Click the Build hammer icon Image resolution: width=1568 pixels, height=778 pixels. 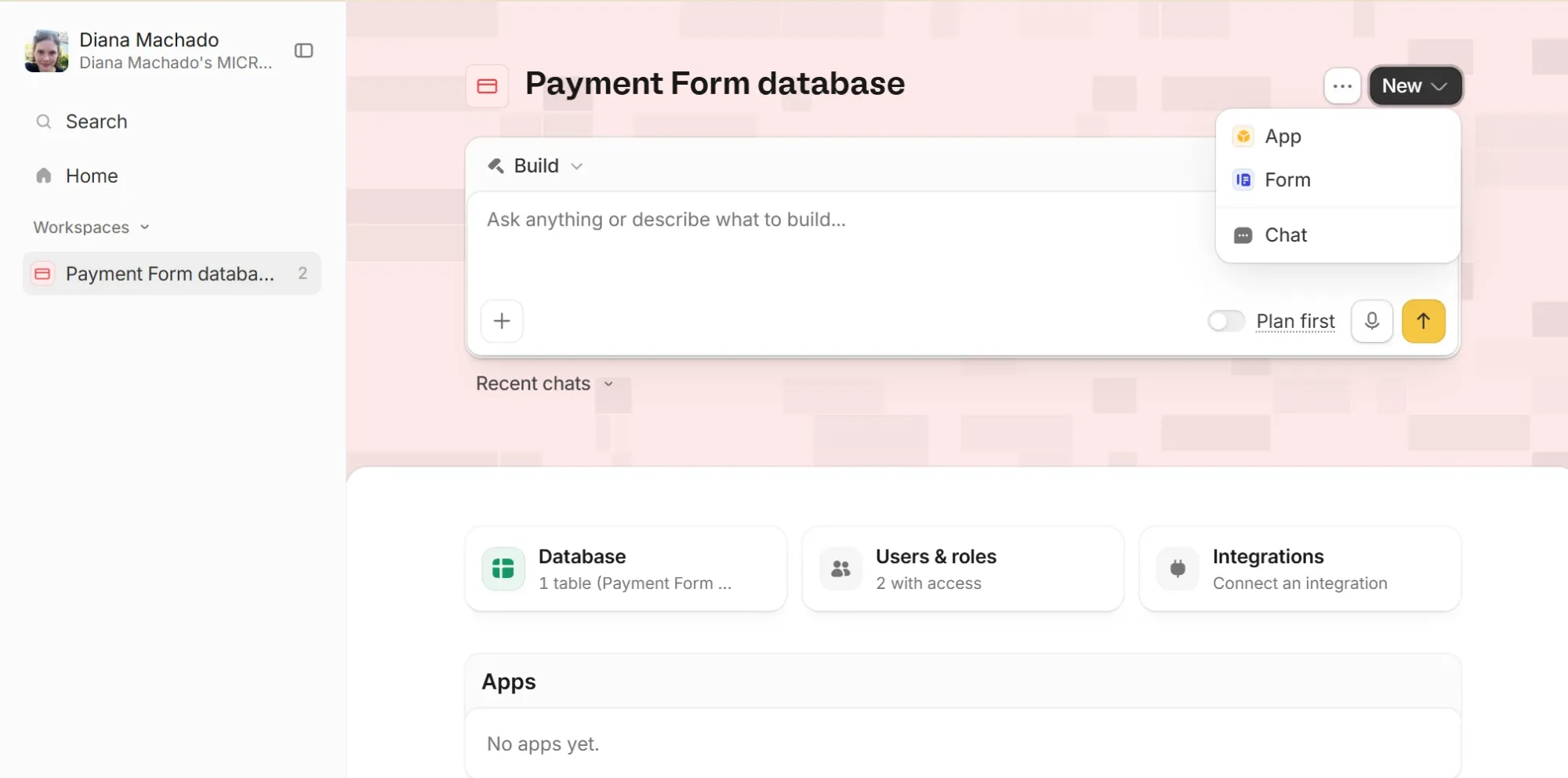coord(495,165)
